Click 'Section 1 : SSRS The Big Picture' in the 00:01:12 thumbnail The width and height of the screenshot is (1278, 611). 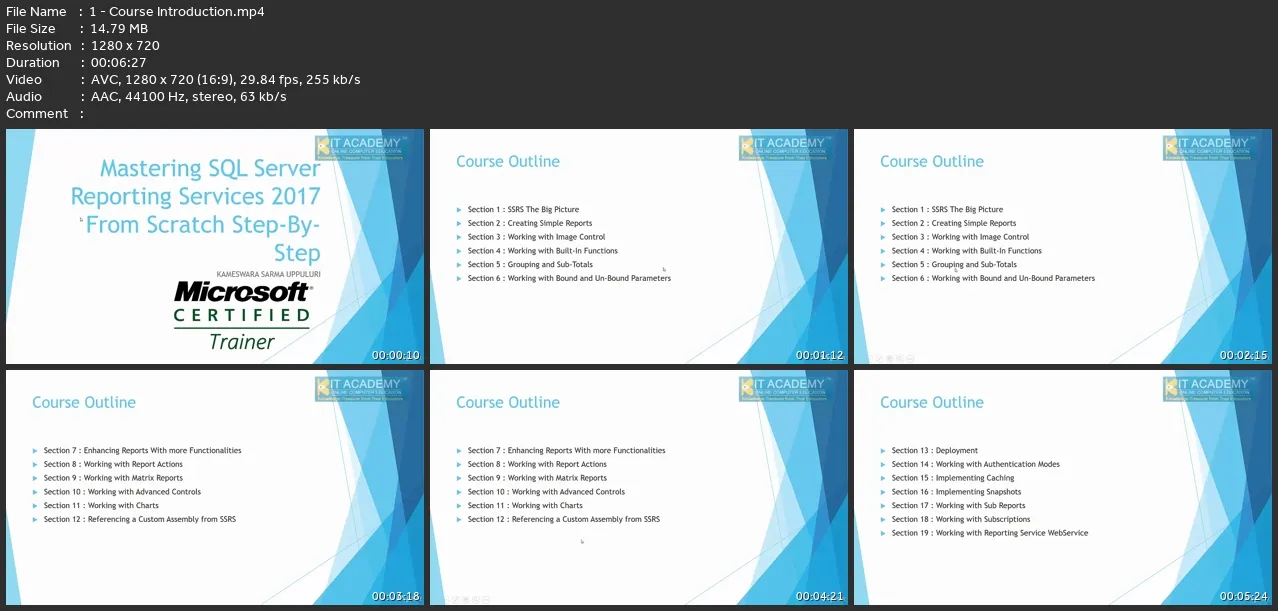(x=523, y=210)
